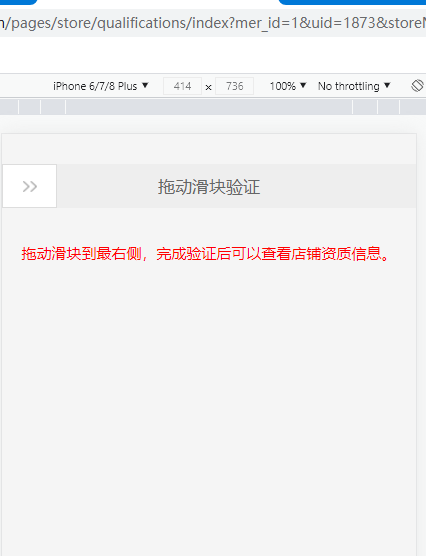Click the 拖动滑块验证 slider track label
Viewport: 426px width, 556px height.
pos(209,187)
